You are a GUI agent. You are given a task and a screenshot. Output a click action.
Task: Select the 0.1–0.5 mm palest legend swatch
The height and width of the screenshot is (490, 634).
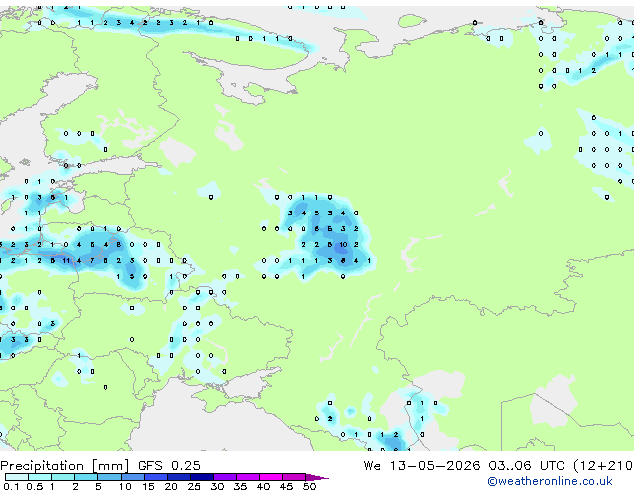coord(17,477)
